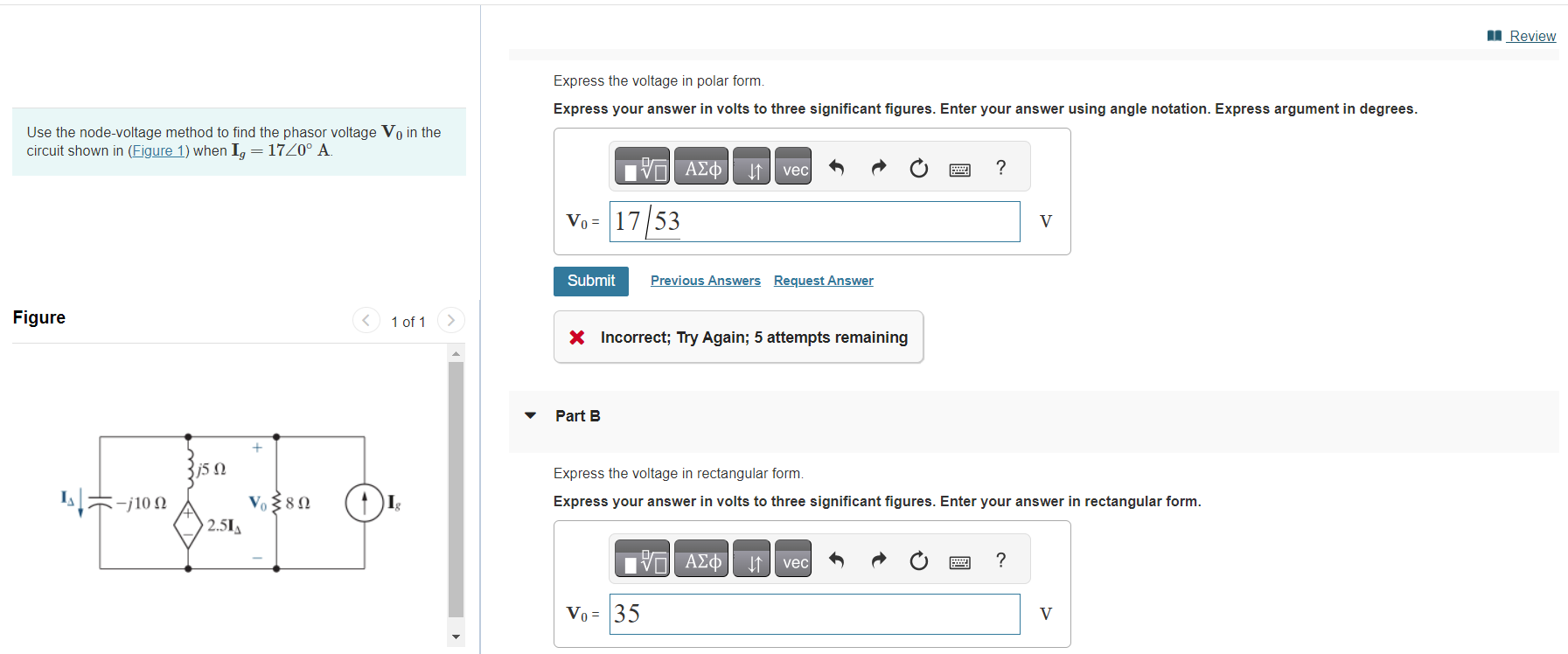Open the help question mark in Part A toolbar
This screenshot has width=1568, height=654.
(x=1000, y=168)
